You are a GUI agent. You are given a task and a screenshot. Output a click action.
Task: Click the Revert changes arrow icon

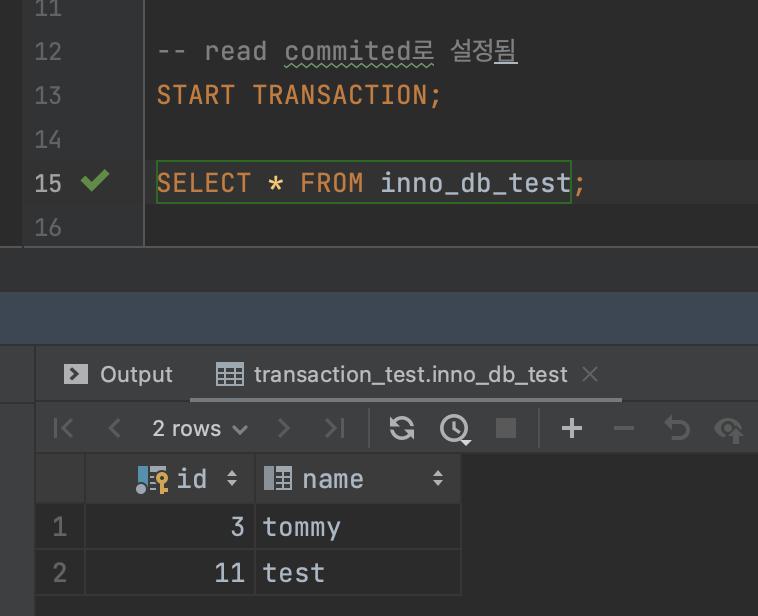pos(677,429)
